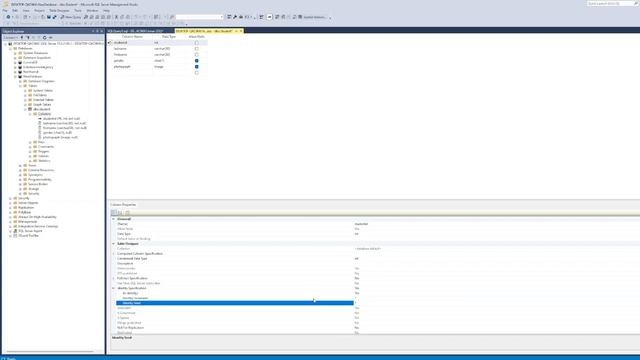Viewport: 640px width, 360px height.
Task: Pin the Object Explorer panel
Action: coord(97,31)
